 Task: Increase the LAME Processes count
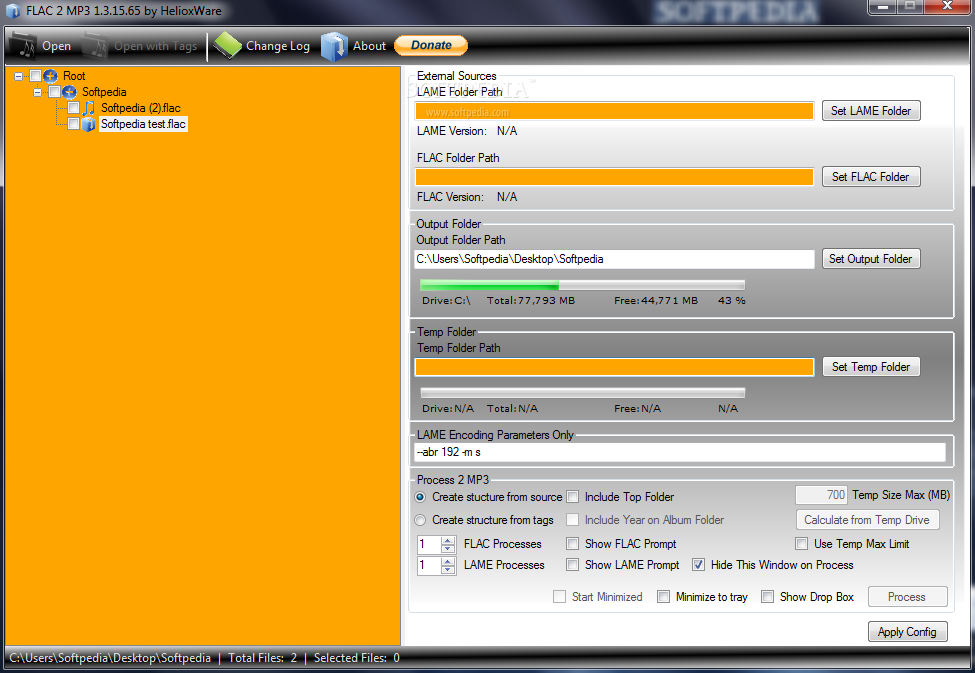coord(448,561)
